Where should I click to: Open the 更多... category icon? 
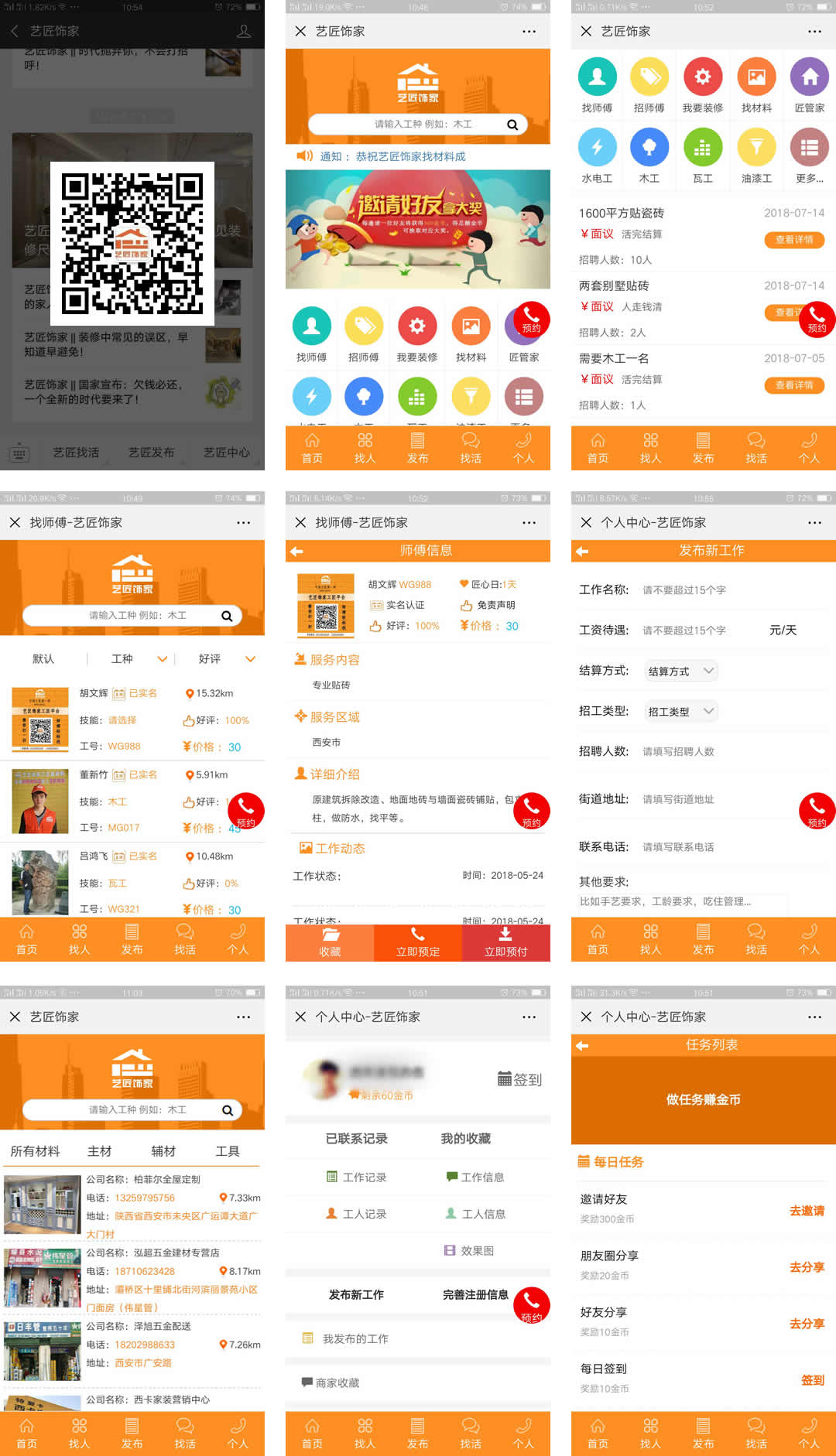[809, 148]
